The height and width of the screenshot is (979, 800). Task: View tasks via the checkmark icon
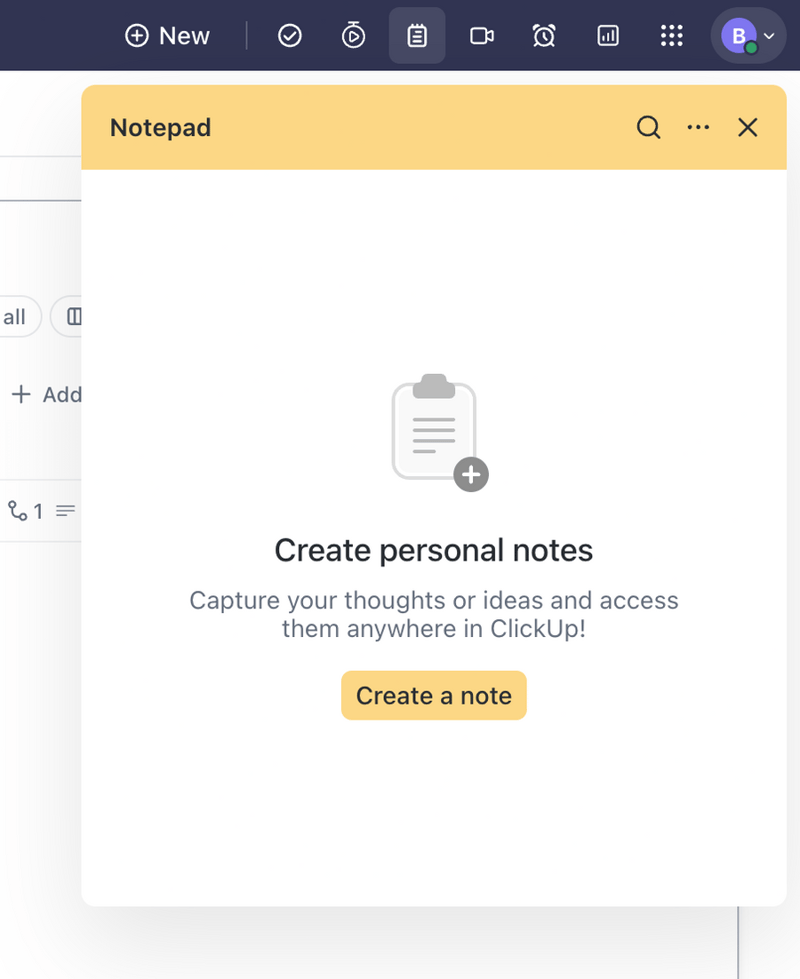pyautogui.click(x=289, y=35)
